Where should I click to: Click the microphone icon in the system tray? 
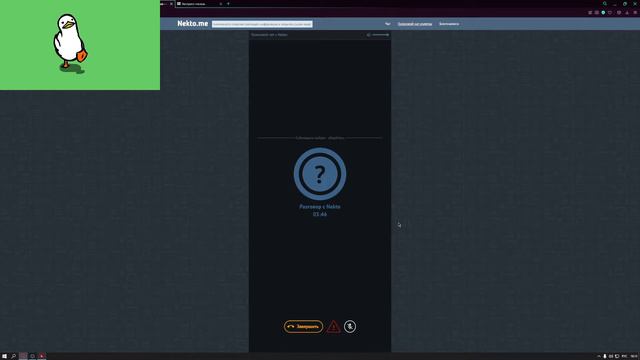[x=605, y=356]
